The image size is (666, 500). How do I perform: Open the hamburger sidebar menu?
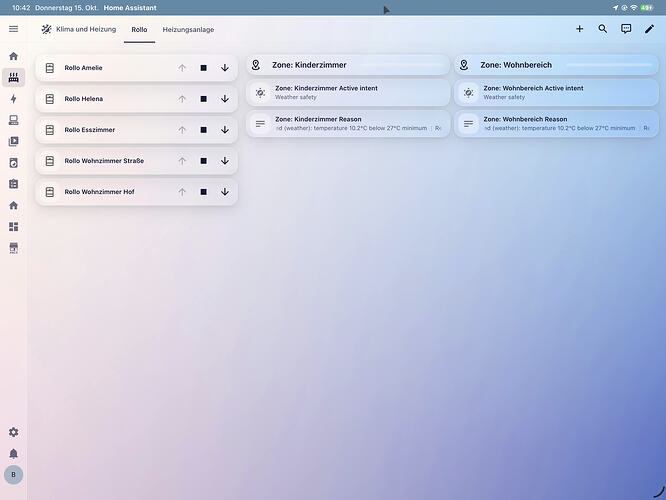(14, 29)
